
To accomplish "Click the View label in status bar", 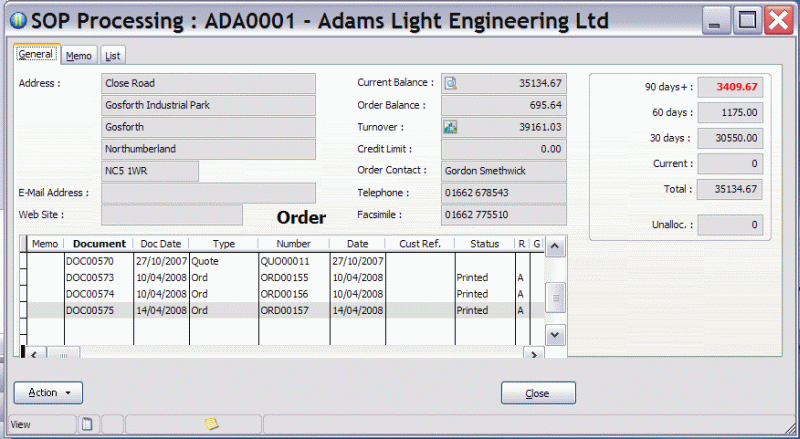I will [20, 424].
